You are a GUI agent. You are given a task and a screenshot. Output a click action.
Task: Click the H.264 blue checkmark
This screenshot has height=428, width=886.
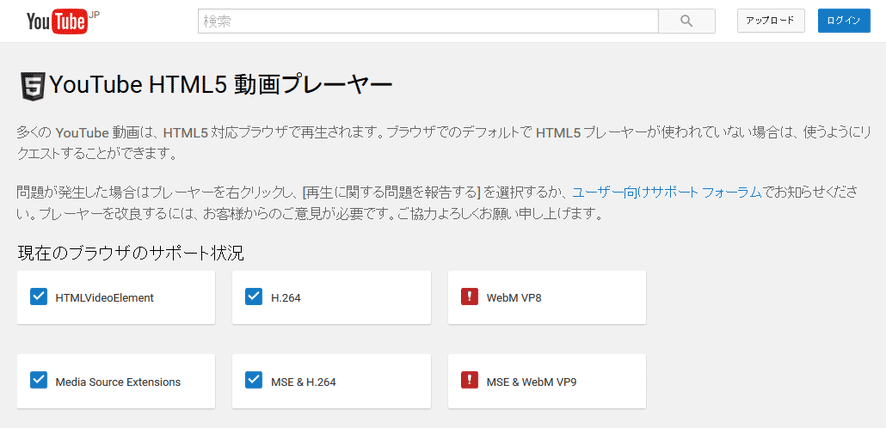(254, 297)
